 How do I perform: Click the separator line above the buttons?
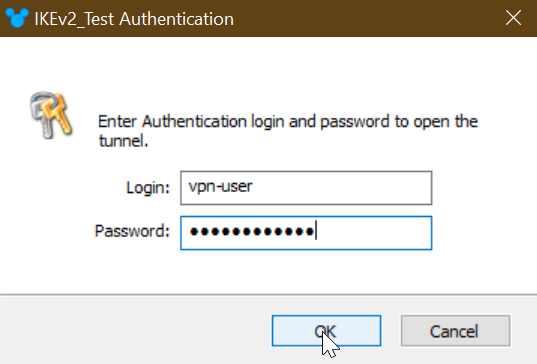click(268, 294)
